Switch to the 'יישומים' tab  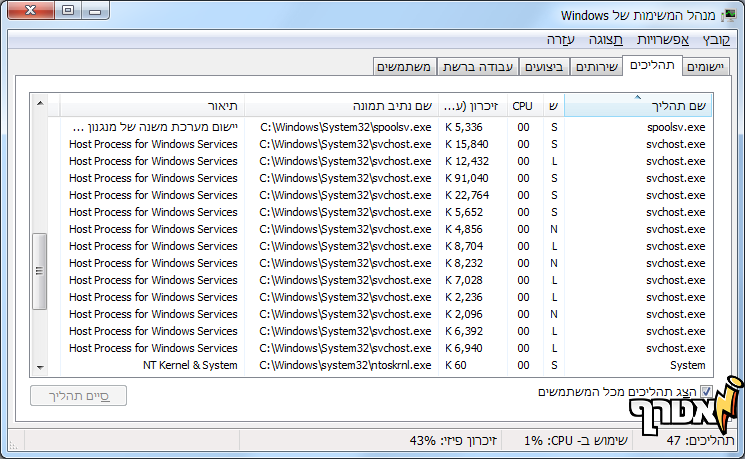[705, 67]
